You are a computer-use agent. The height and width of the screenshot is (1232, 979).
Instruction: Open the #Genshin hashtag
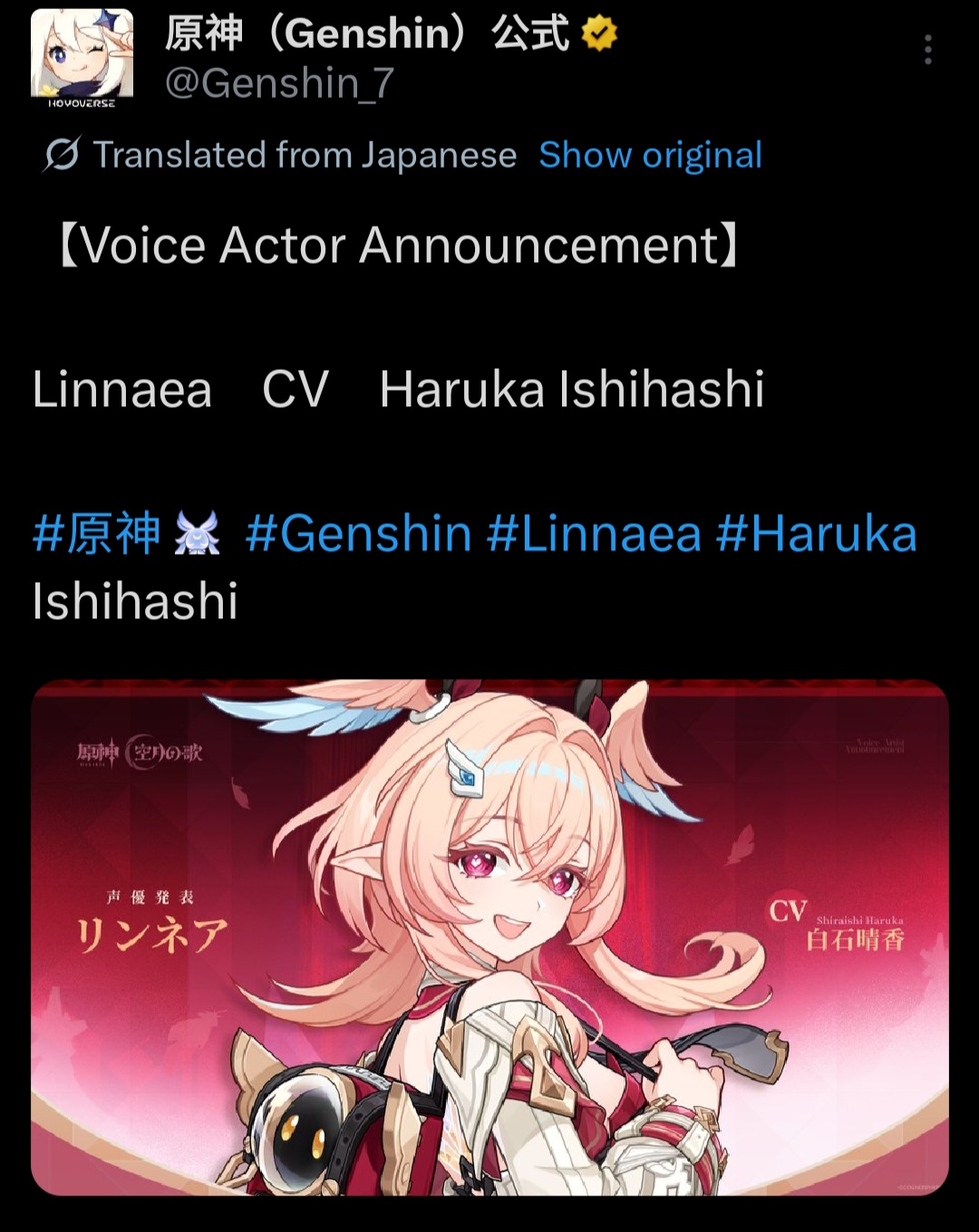click(x=358, y=533)
